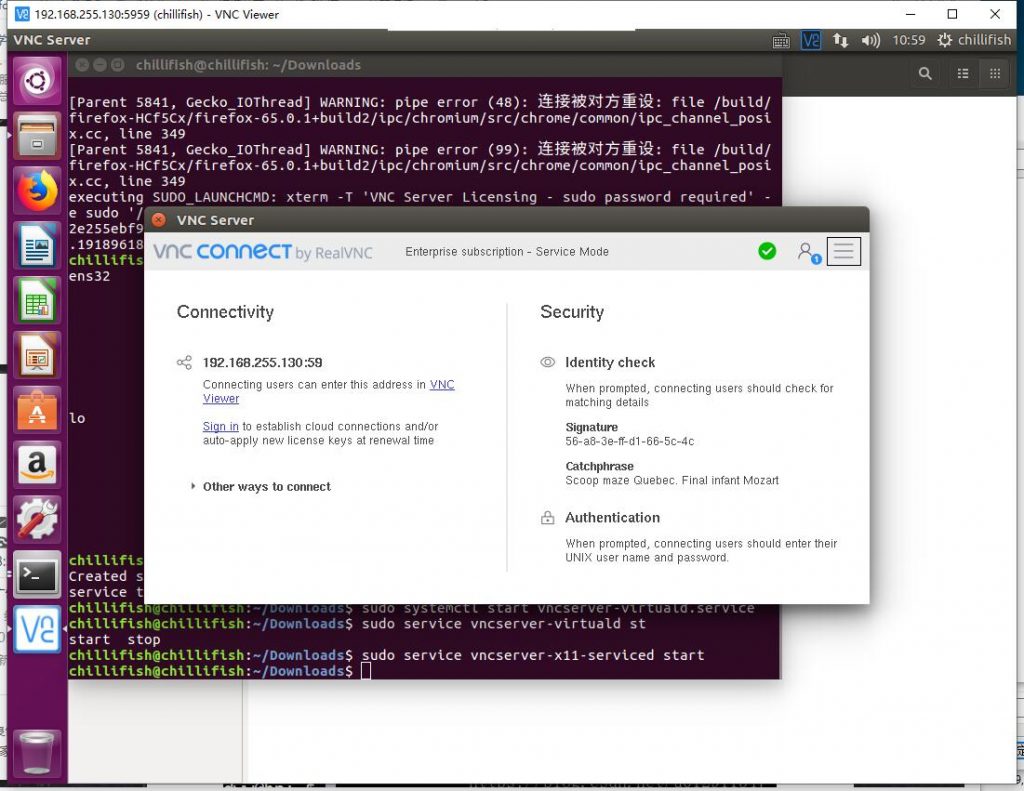Click the Identity check heading
The height and width of the screenshot is (791, 1024).
[x=610, y=363]
